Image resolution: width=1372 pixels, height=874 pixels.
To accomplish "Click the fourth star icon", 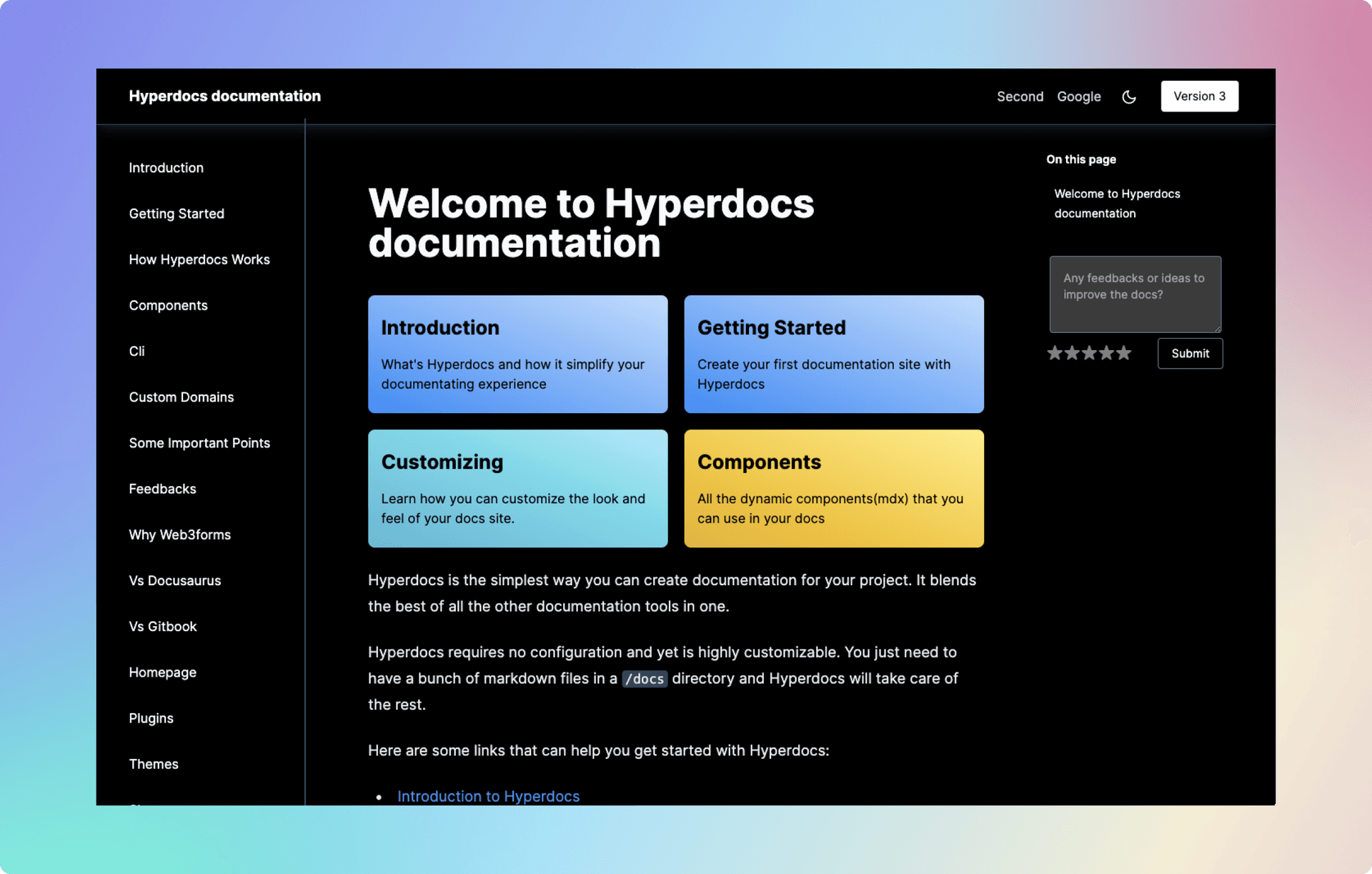I will coord(1107,352).
